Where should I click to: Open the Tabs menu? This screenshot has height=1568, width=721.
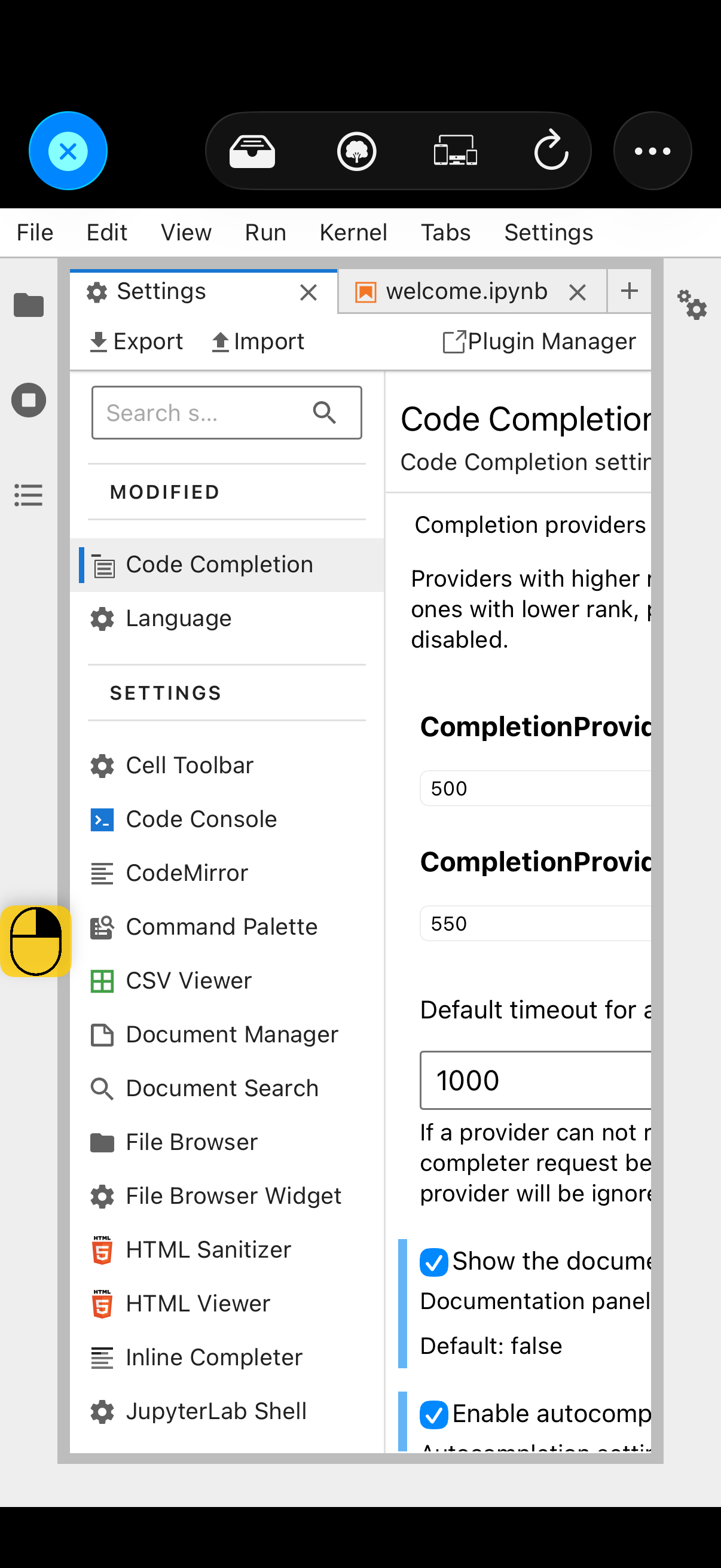point(446,233)
